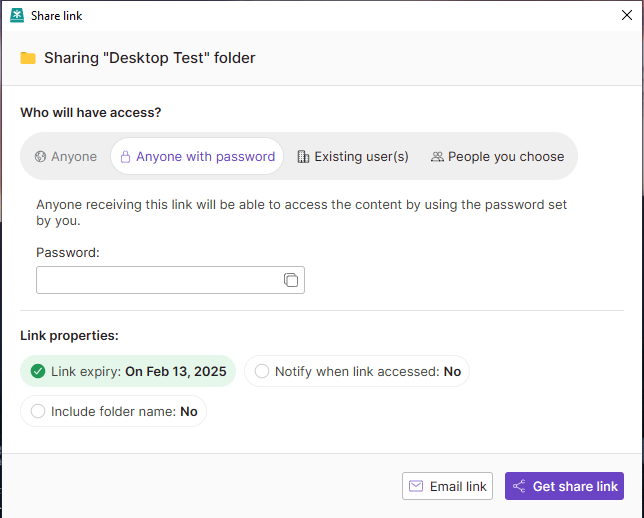
Task: Select the Anyone access tab
Action: coord(66,157)
